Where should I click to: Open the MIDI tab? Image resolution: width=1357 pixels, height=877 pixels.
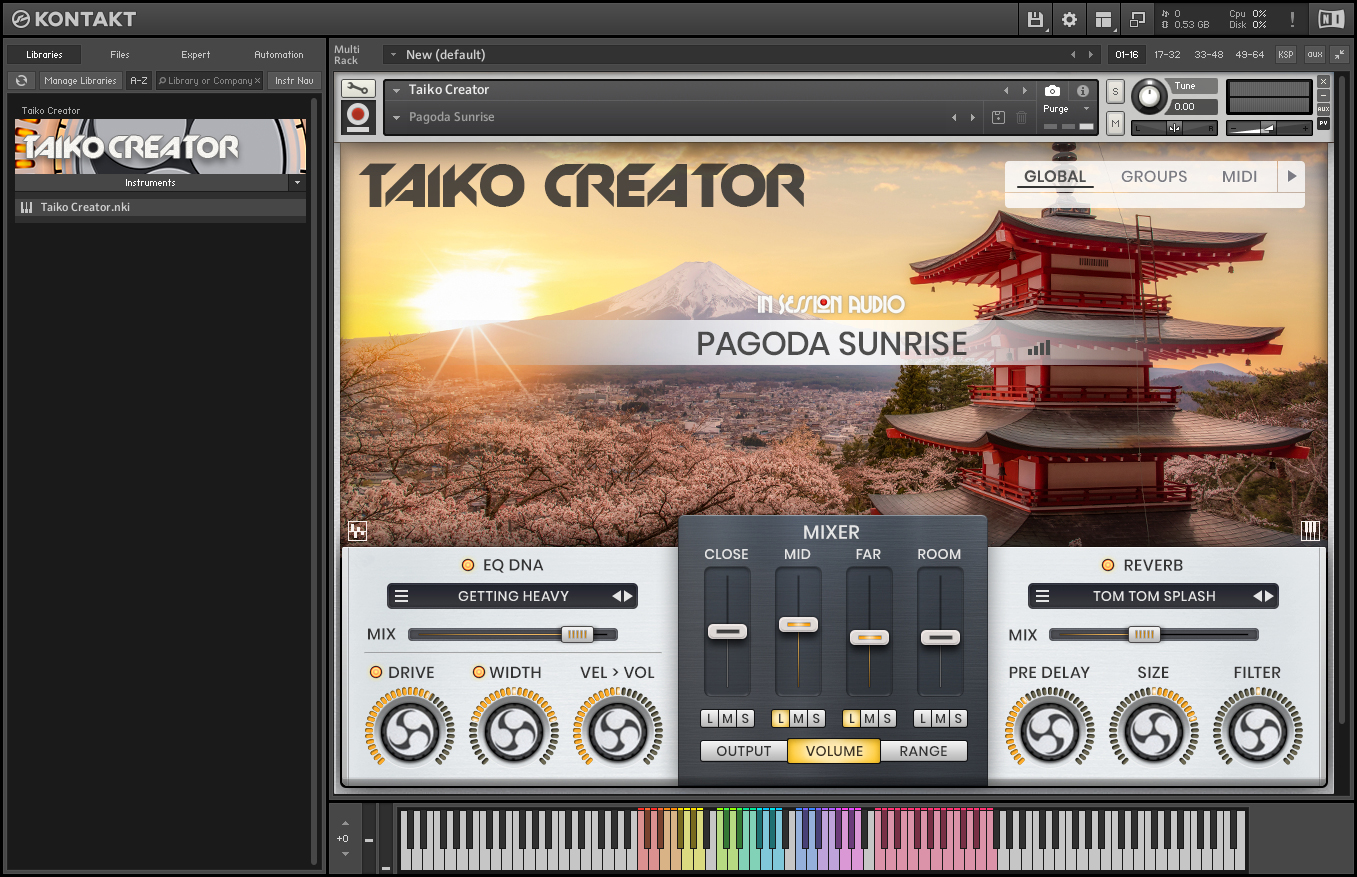(x=1239, y=177)
